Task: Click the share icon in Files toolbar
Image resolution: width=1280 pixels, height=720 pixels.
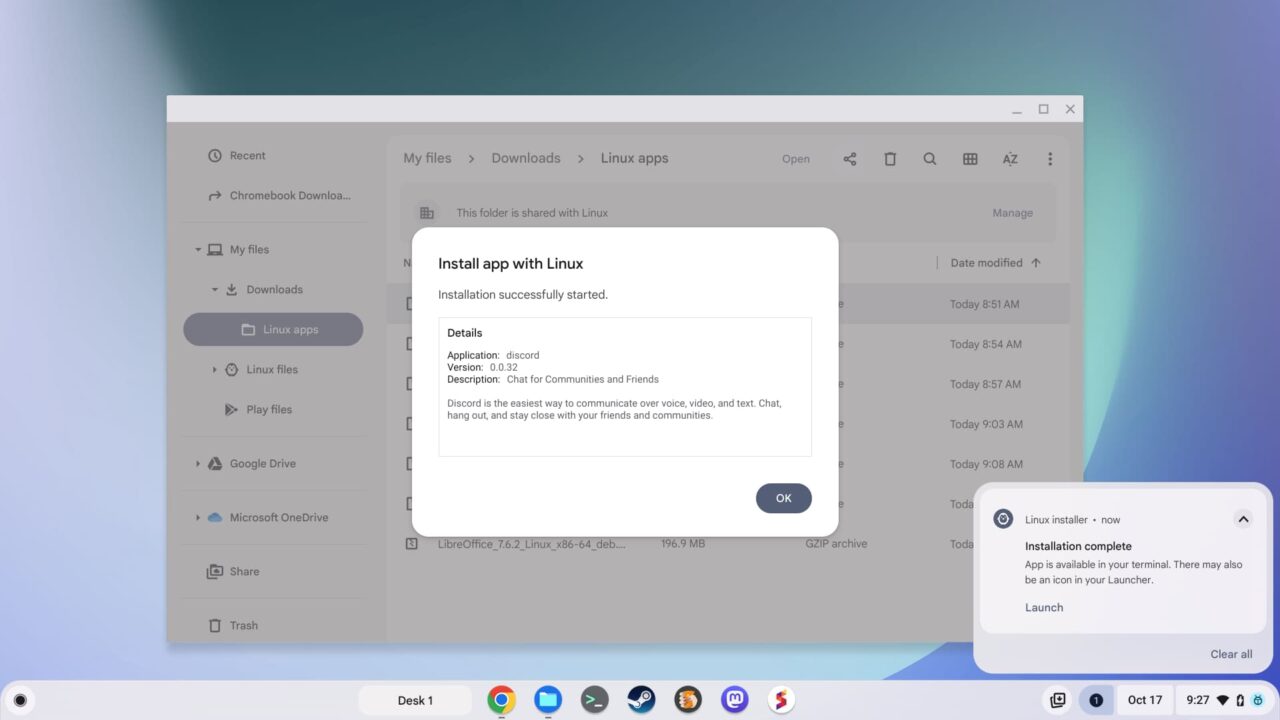Action: click(x=850, y=159)
